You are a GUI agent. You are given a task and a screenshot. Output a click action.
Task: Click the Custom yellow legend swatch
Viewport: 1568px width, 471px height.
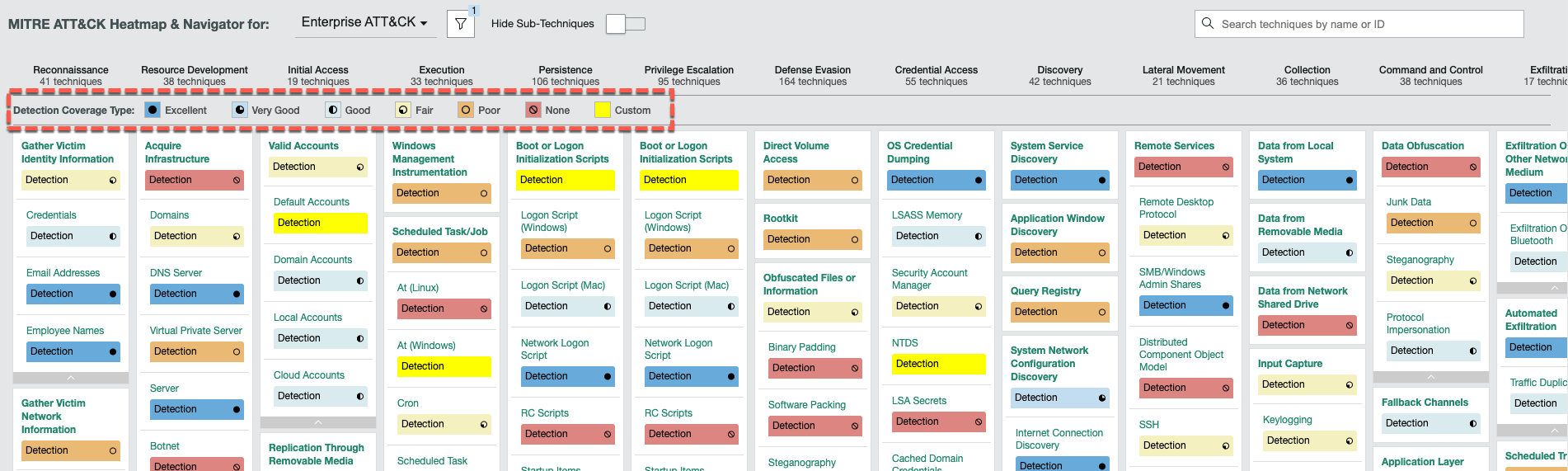tap(603, 110)
